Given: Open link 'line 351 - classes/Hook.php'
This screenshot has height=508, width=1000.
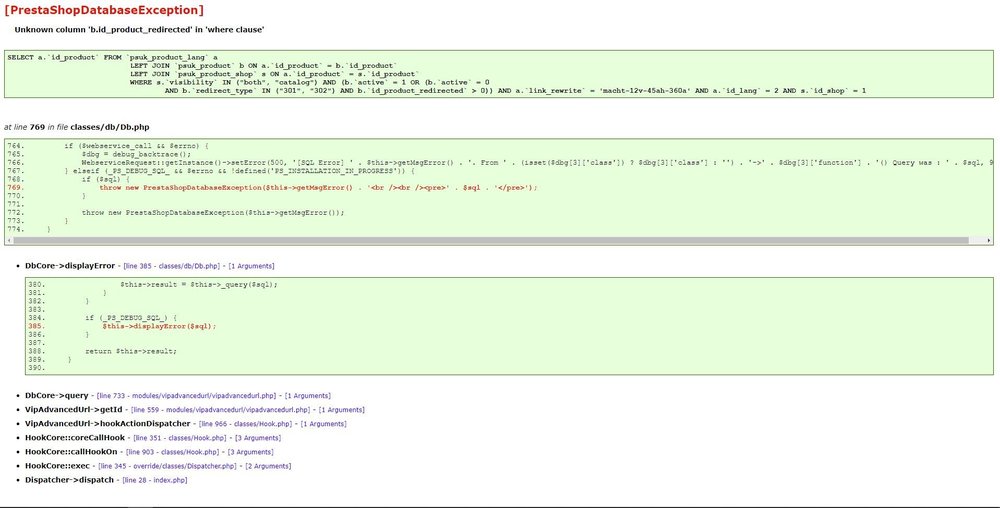Looking at the screenshot, I should pos(180,438).
